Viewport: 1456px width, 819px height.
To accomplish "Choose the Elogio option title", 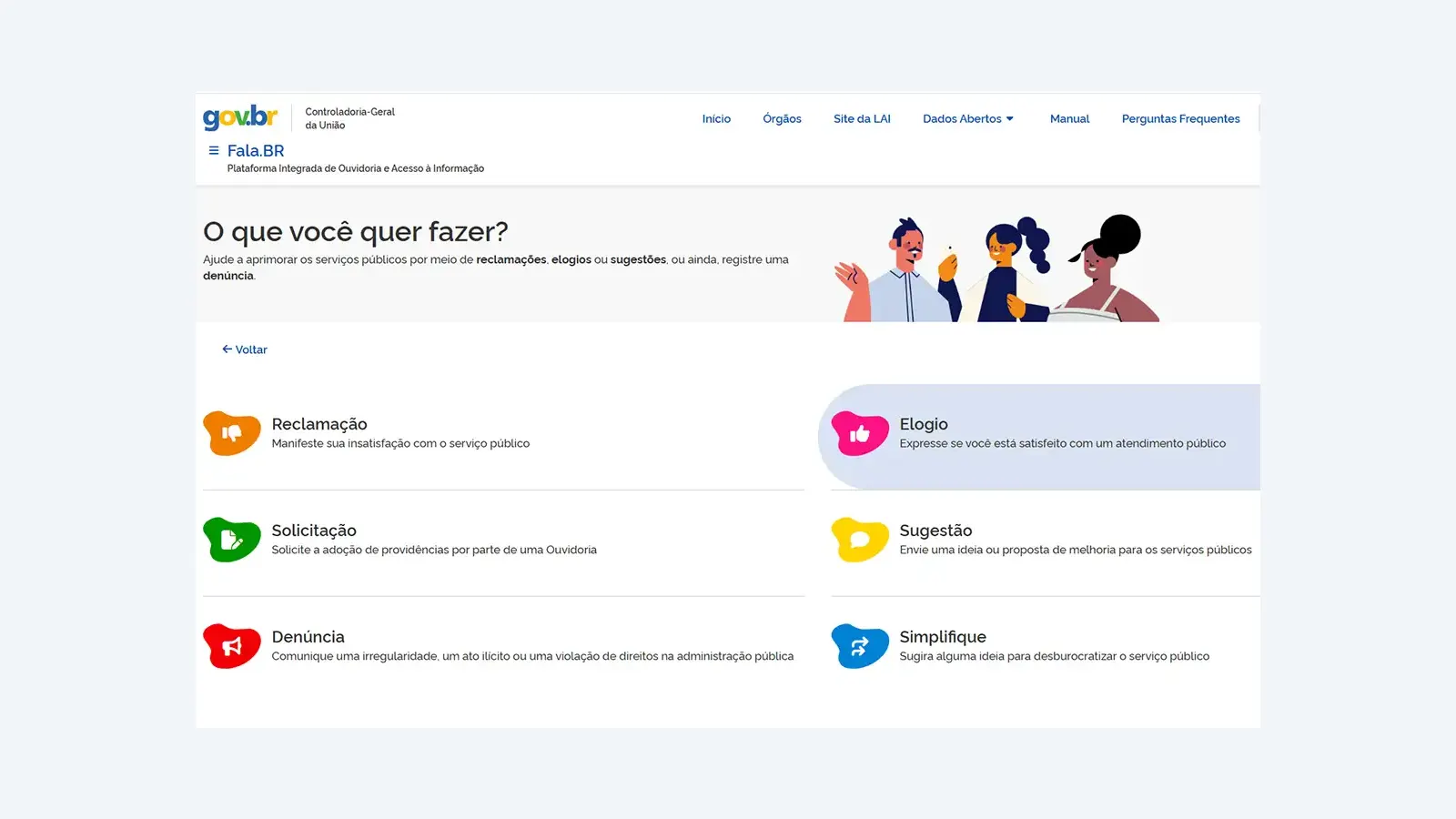I will click(924, 424).
